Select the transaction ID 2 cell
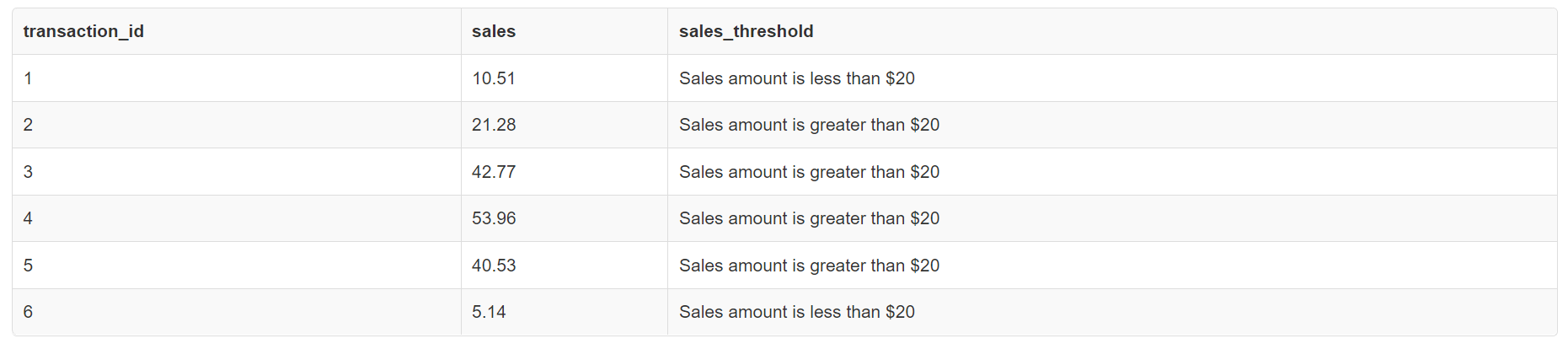Image resolution: width=1568 pixels, height=349 pixels. 28,125
